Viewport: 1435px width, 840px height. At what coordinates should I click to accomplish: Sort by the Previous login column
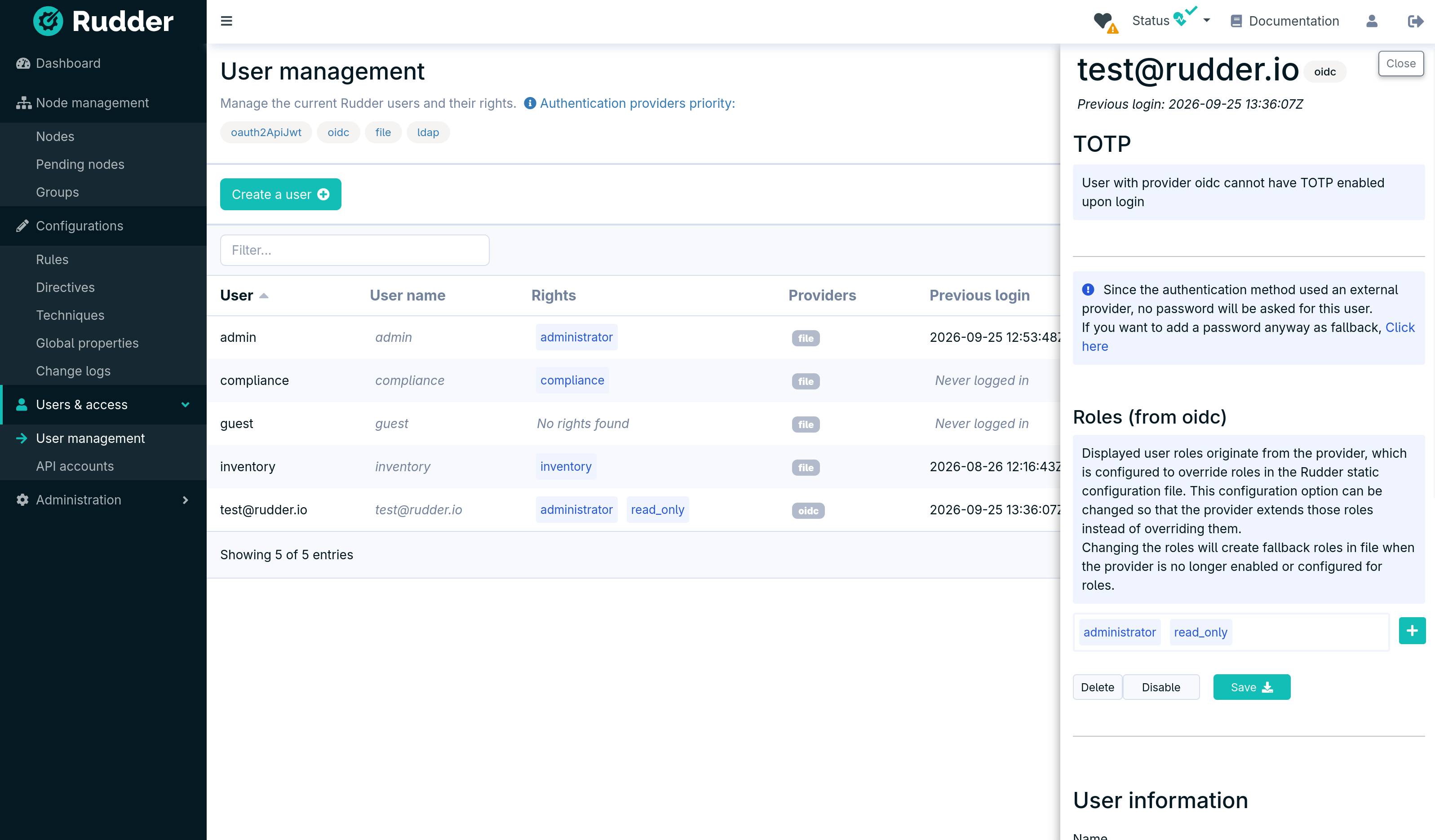(x=979, y=295)
